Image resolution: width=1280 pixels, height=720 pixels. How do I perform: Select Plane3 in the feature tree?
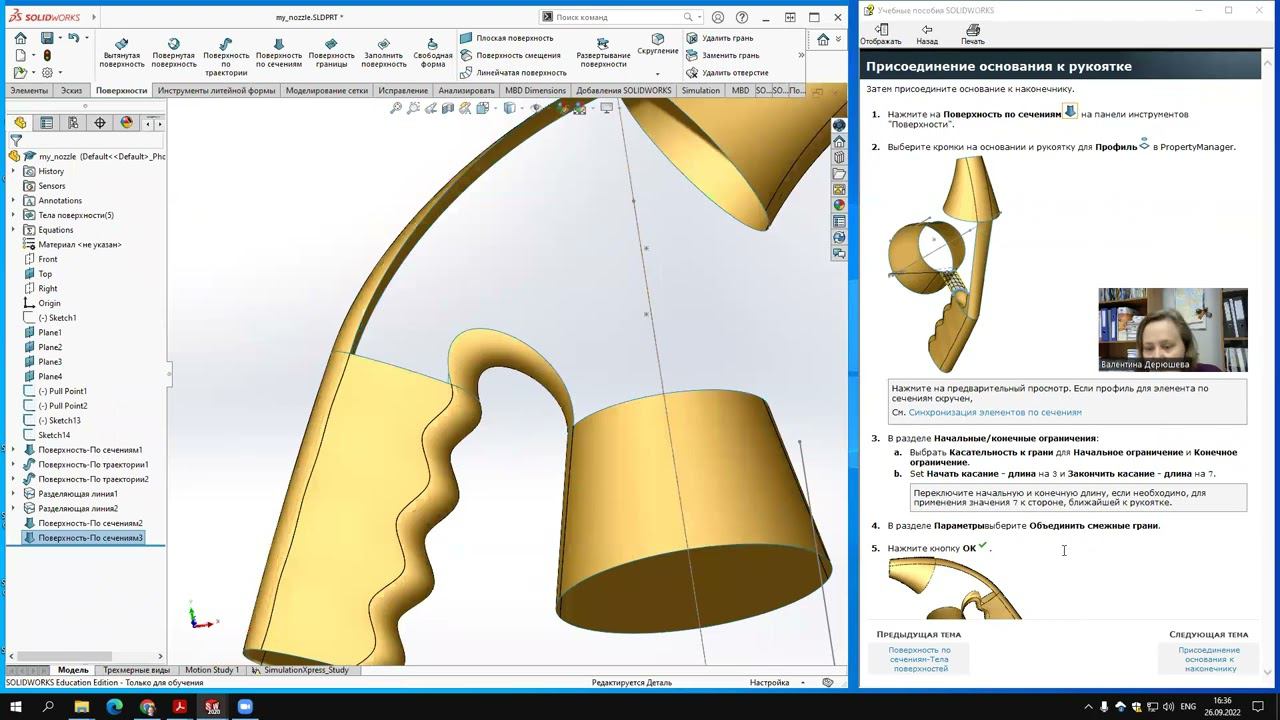pyautogui.click(x=50, y=362)
